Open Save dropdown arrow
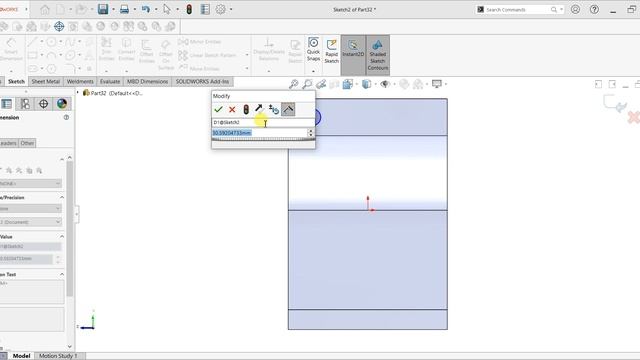This screenshot has width=640, height=360. click(x=113, y=9)
